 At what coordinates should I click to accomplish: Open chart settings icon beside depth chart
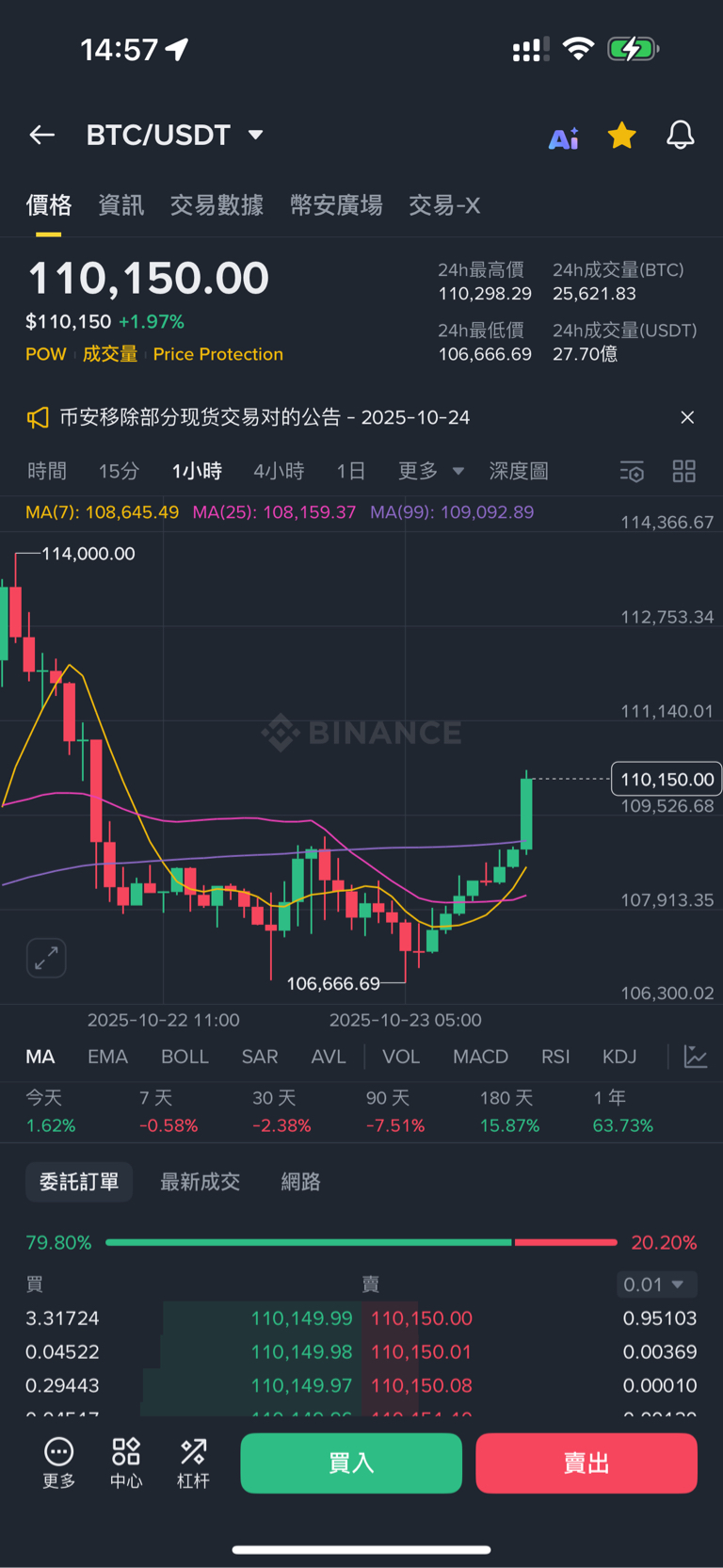coord(632,472)
